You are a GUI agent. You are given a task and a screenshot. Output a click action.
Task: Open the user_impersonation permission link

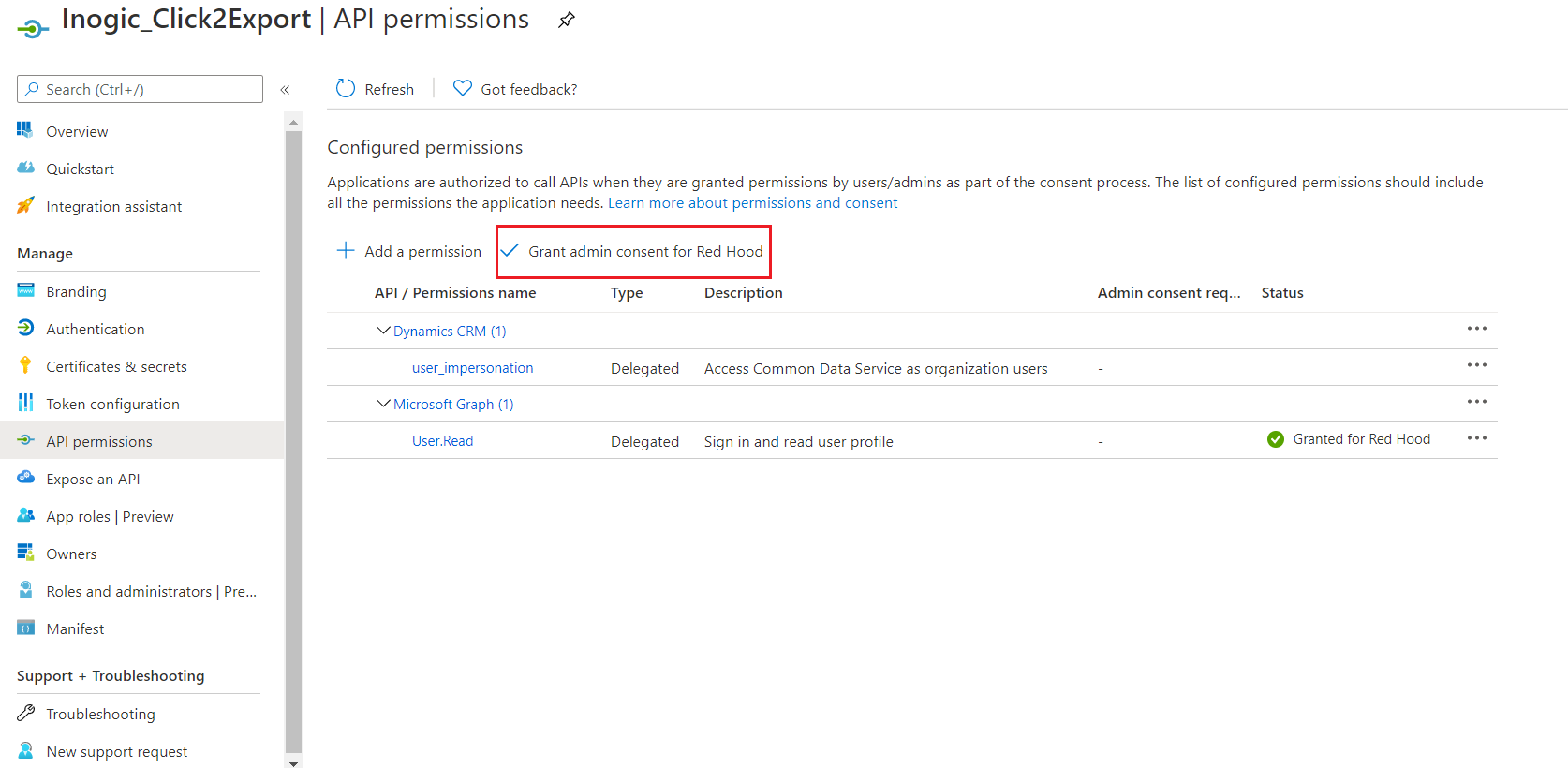point(472,368)
